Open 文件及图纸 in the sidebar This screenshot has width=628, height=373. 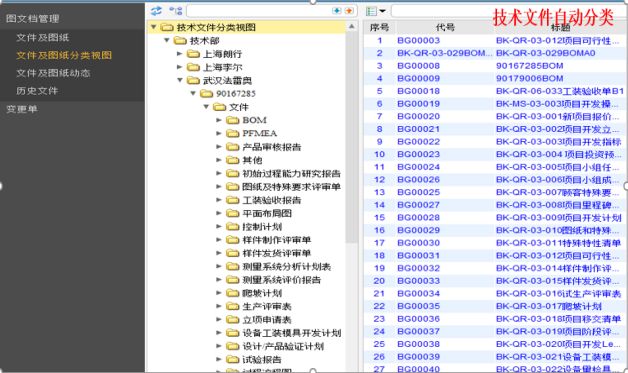[43, 38]
